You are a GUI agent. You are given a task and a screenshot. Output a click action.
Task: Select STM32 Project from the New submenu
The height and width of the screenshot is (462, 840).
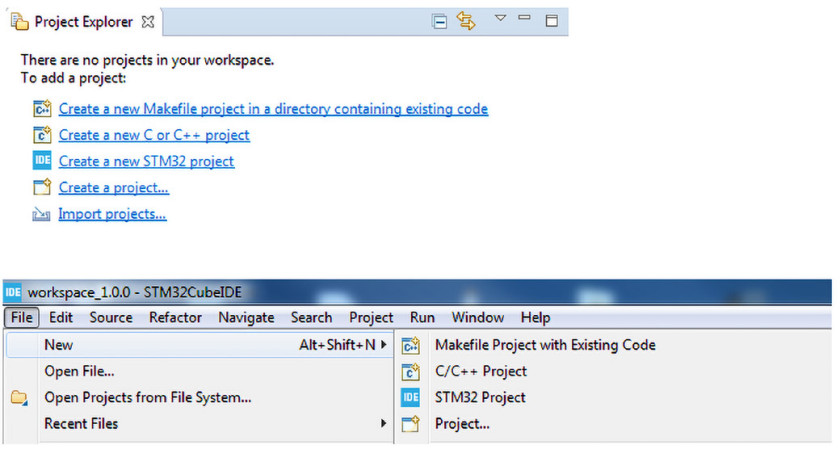(x=480, y=397)
